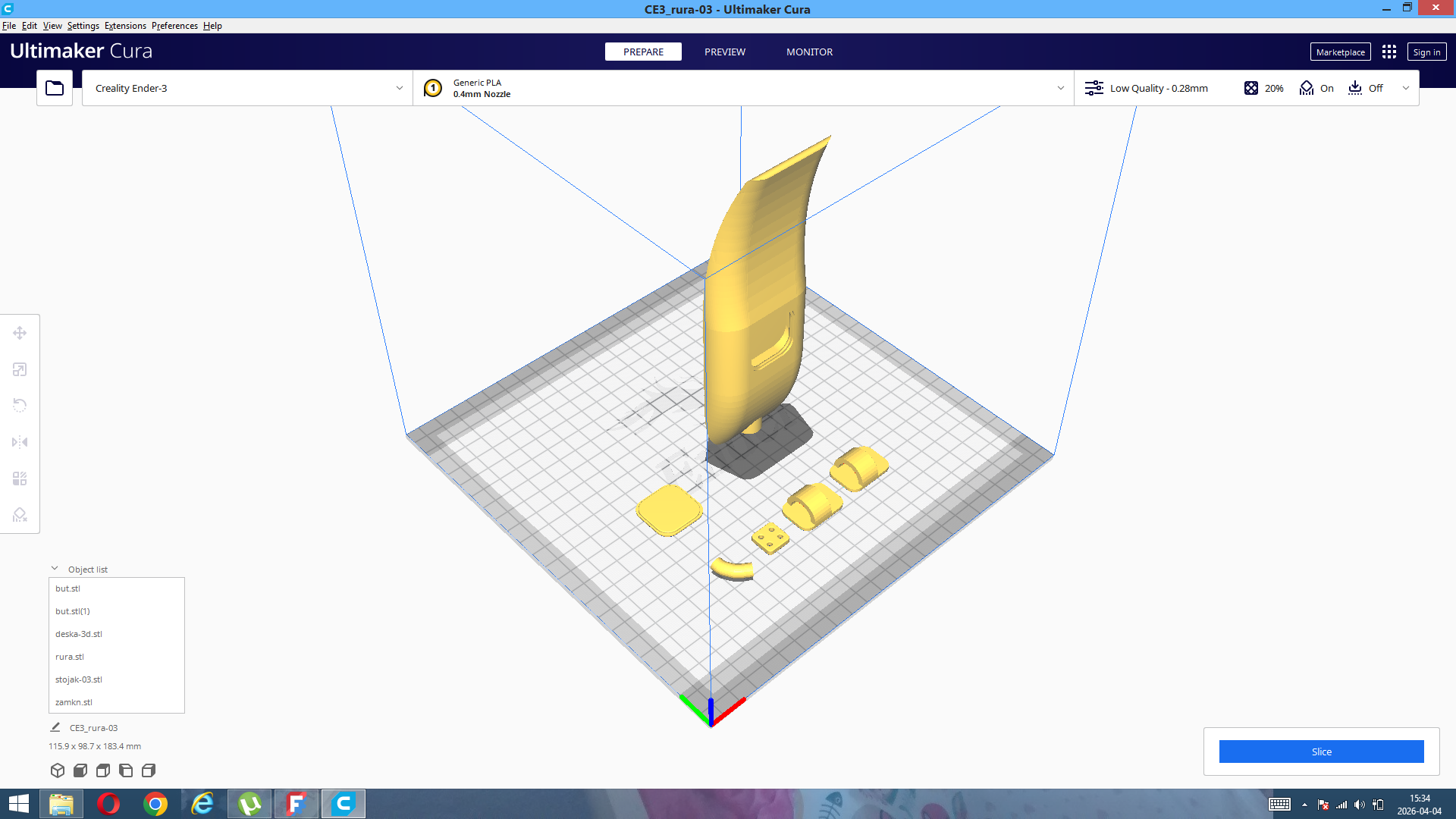Open the Marketplace

pos(1340,52)
